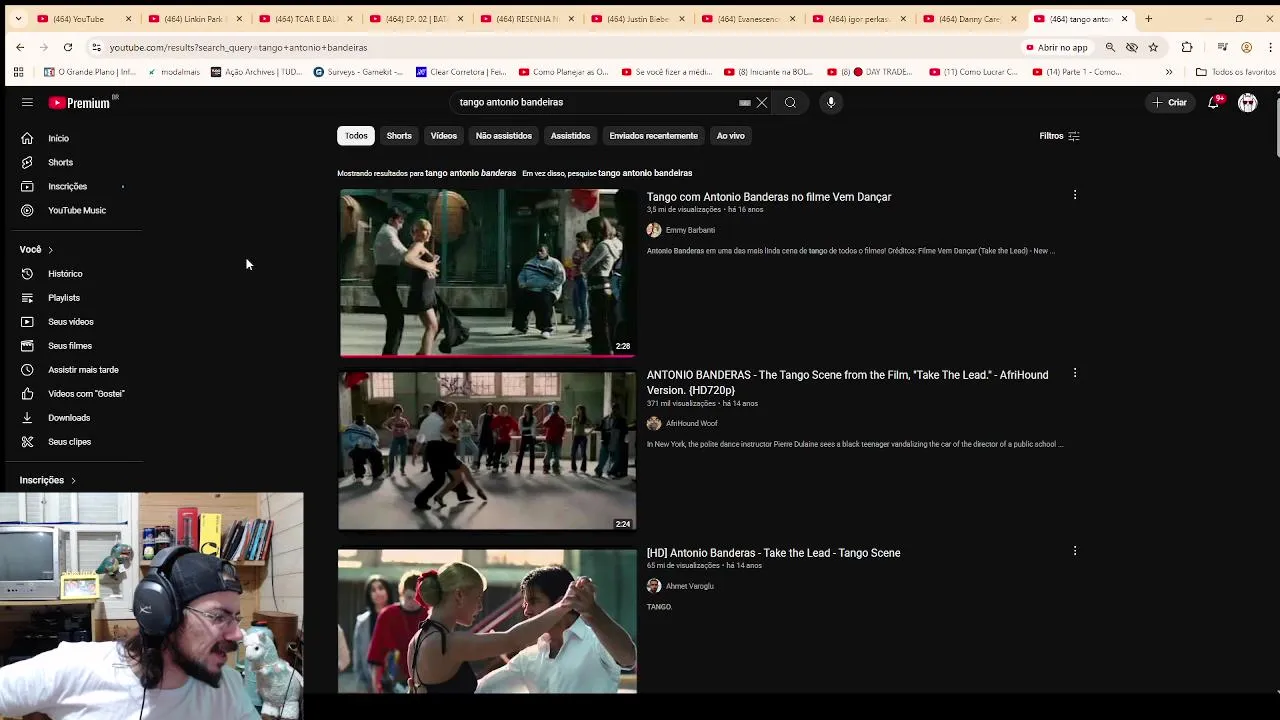The height and width of the screenshot is (720, 1280).
Task: Expand the Você section
Action: (37, 249)
